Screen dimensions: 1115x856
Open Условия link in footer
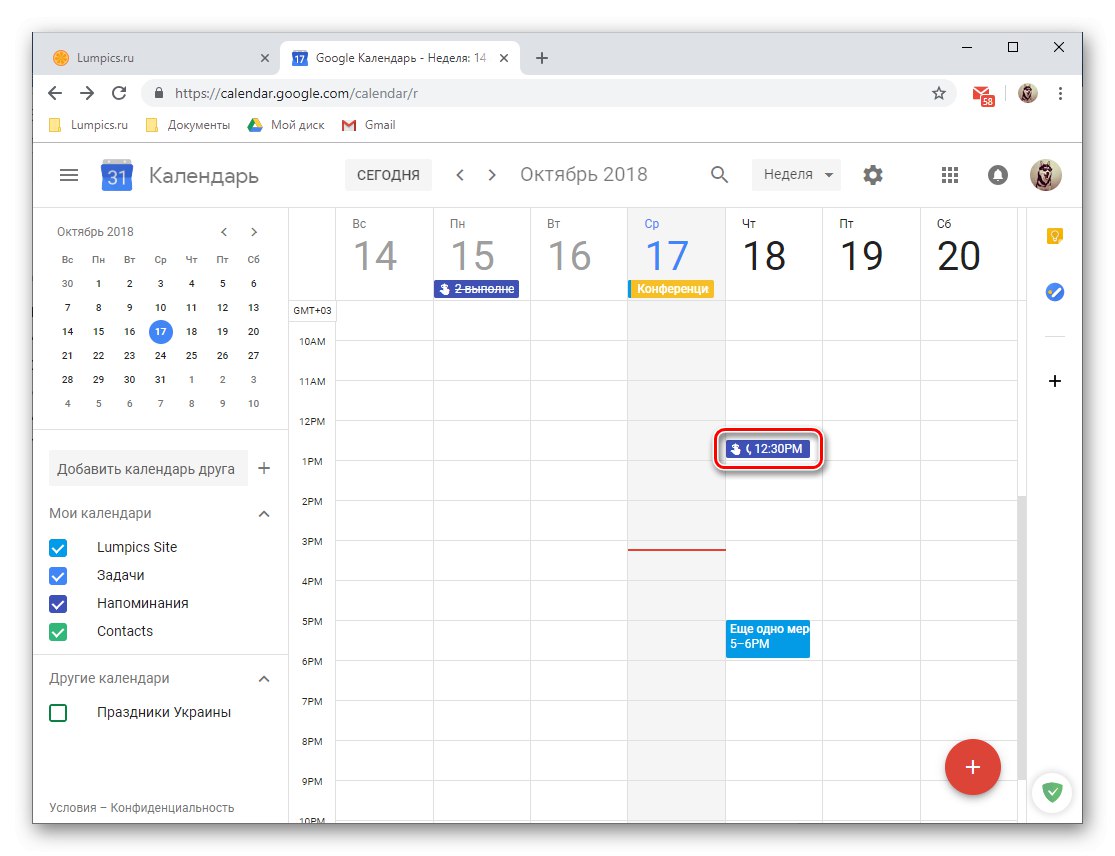(x=73, y=808)
